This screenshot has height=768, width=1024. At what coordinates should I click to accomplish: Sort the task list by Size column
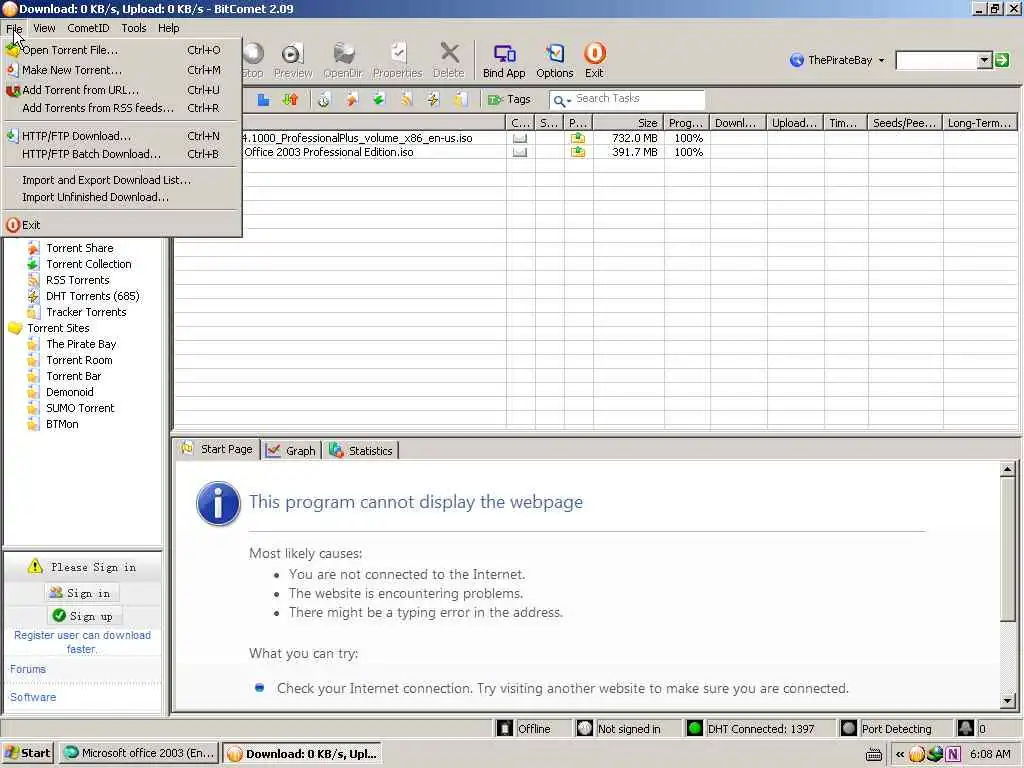[x=628, y=123]
